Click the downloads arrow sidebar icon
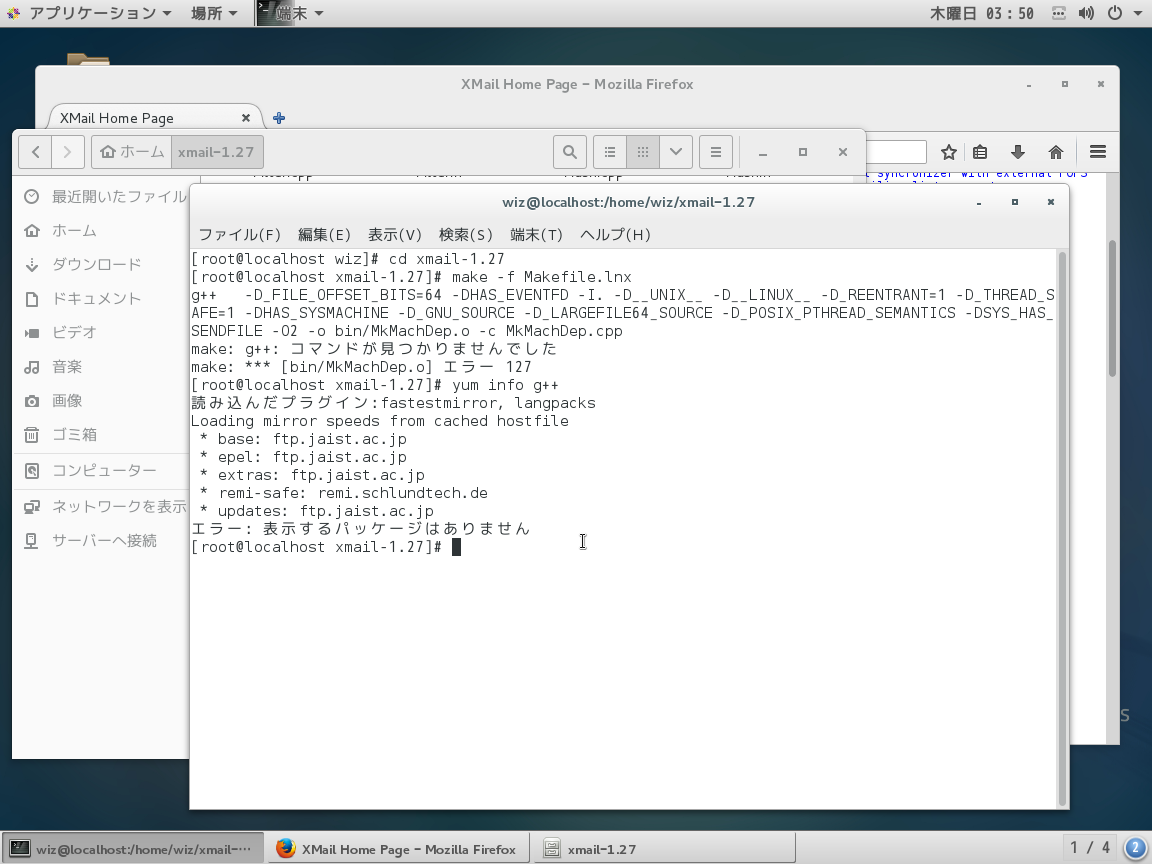Viewport: 1152px width, 864px height. click(x=32, y=264)
